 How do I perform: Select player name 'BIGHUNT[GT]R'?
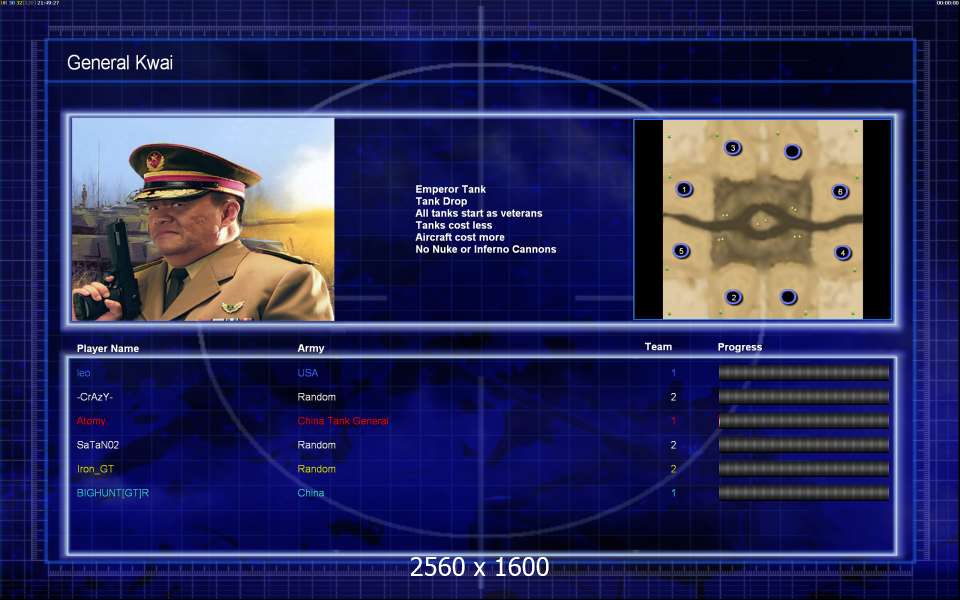point(113,493)
